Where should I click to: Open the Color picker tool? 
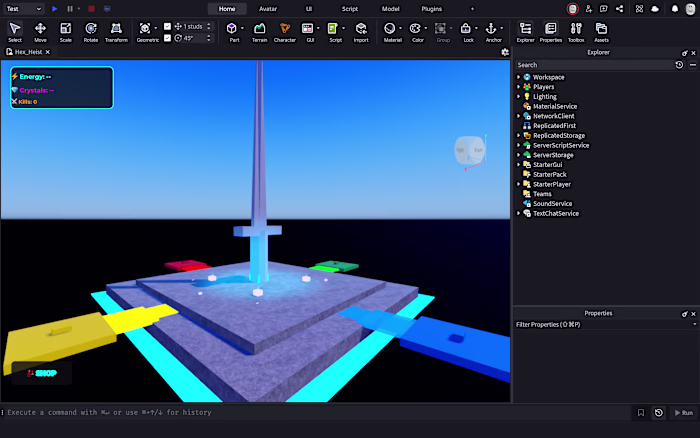pyautogui.click(x=416, y=32)
